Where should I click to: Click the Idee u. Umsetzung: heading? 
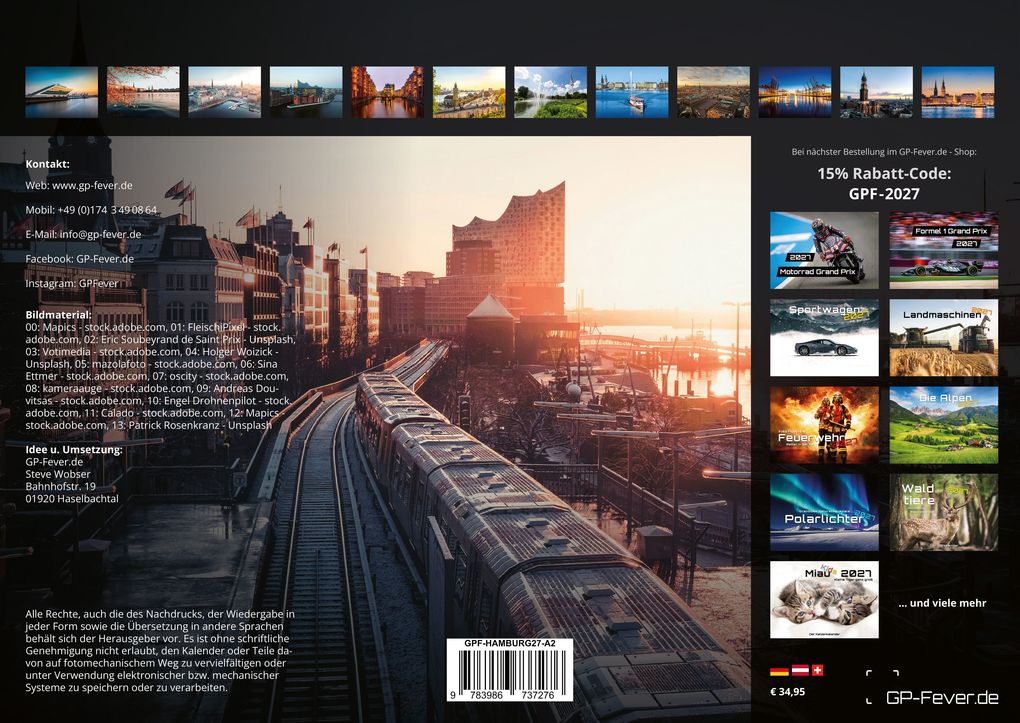pos(74,449)
